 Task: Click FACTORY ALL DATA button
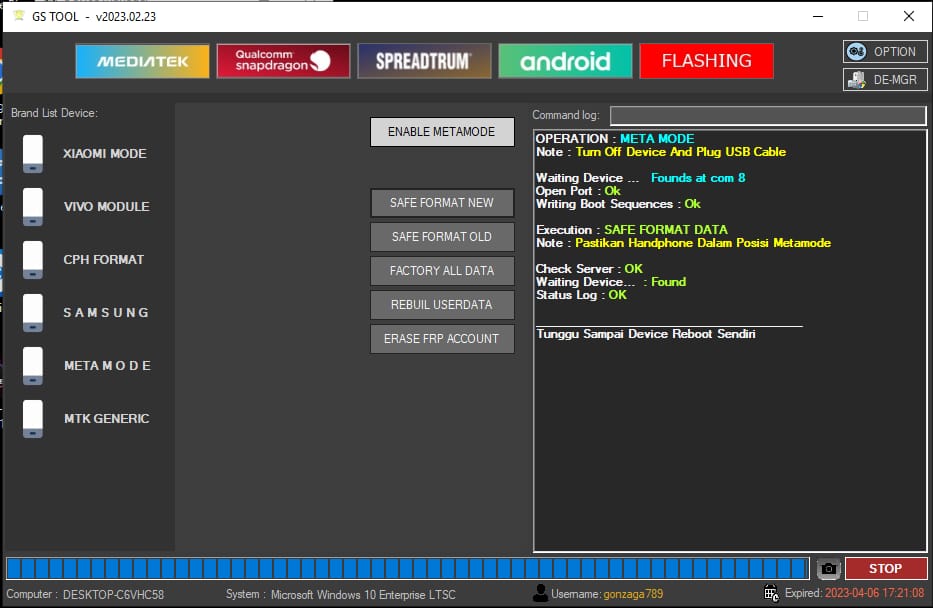coord(442,271)
